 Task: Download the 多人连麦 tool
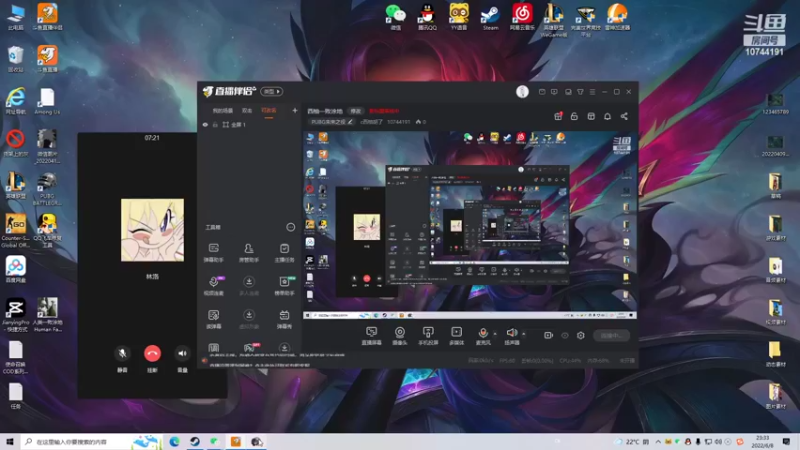249,286
